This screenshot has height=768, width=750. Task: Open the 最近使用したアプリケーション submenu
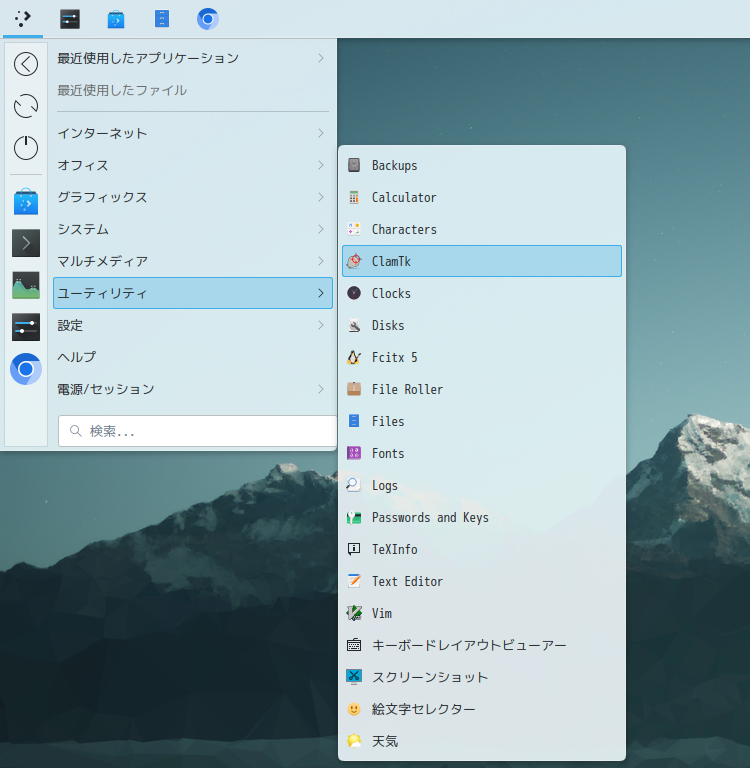[x=192, y=58]
